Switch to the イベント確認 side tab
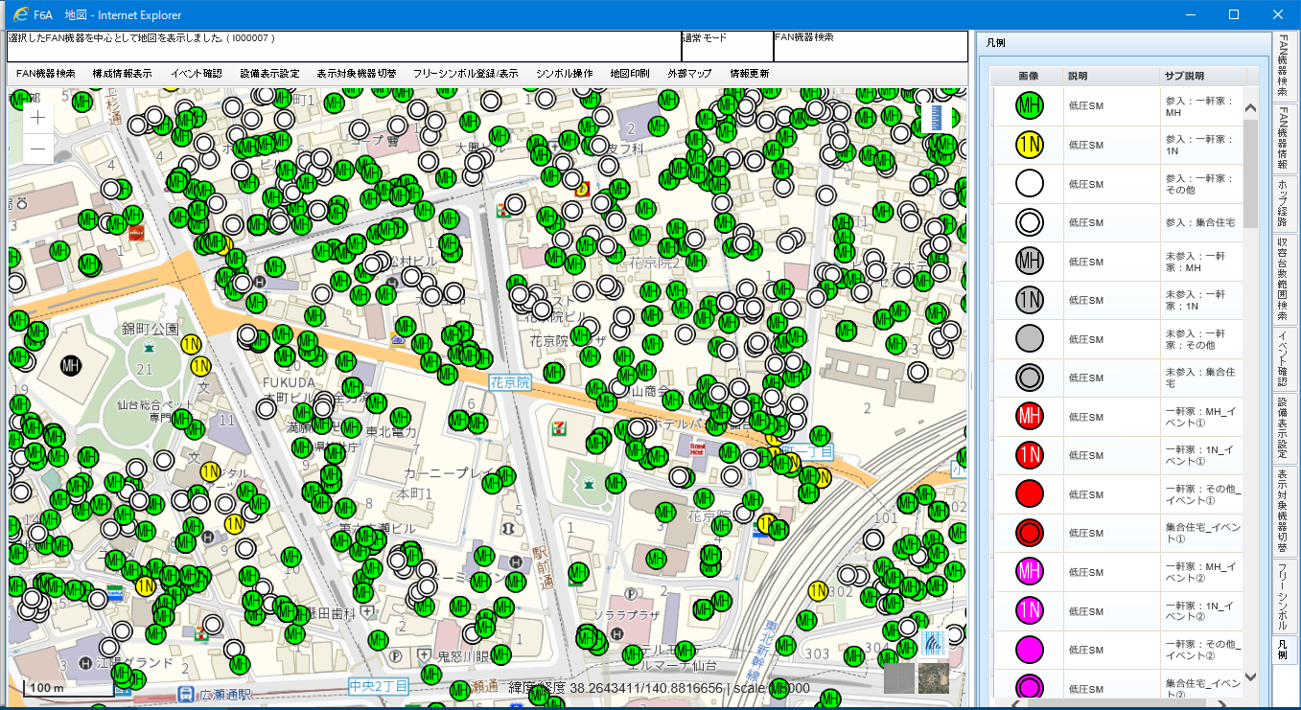 pos(1283,359)
